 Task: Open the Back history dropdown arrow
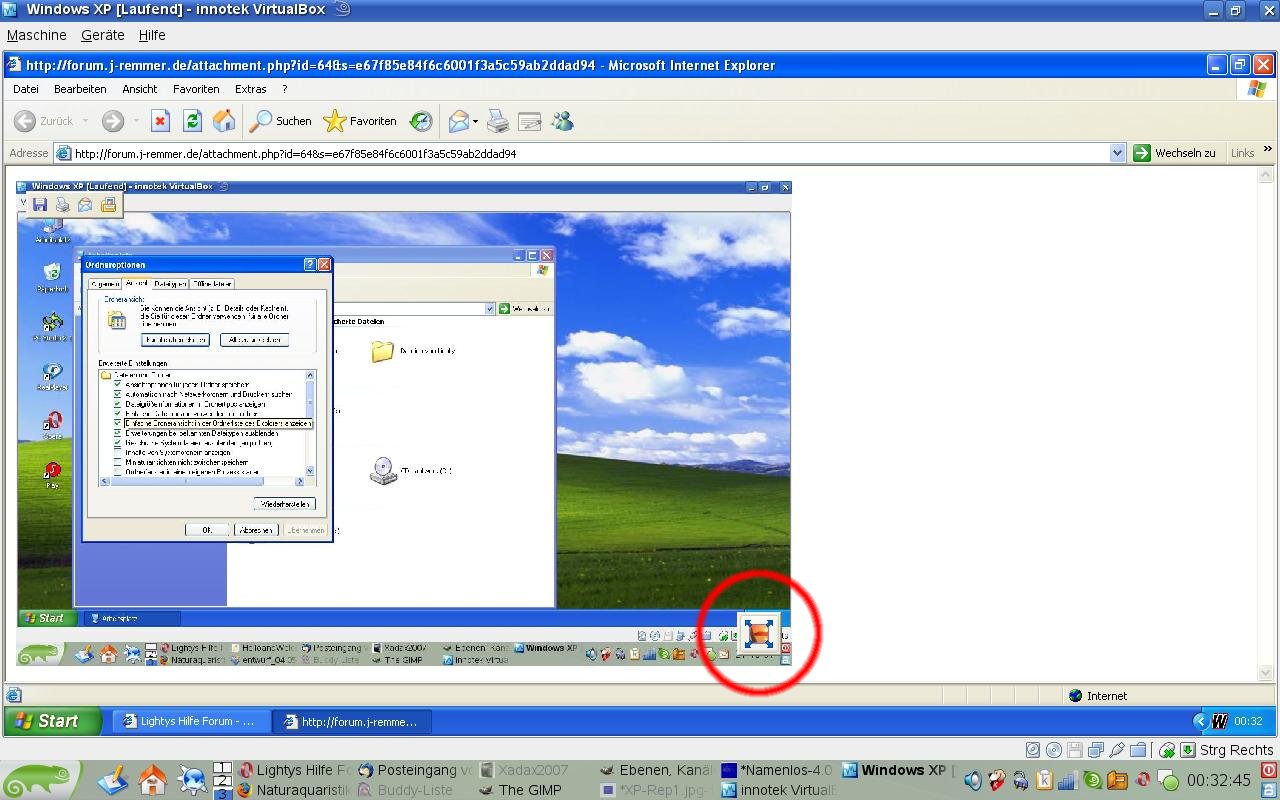[x=85, y=121]
